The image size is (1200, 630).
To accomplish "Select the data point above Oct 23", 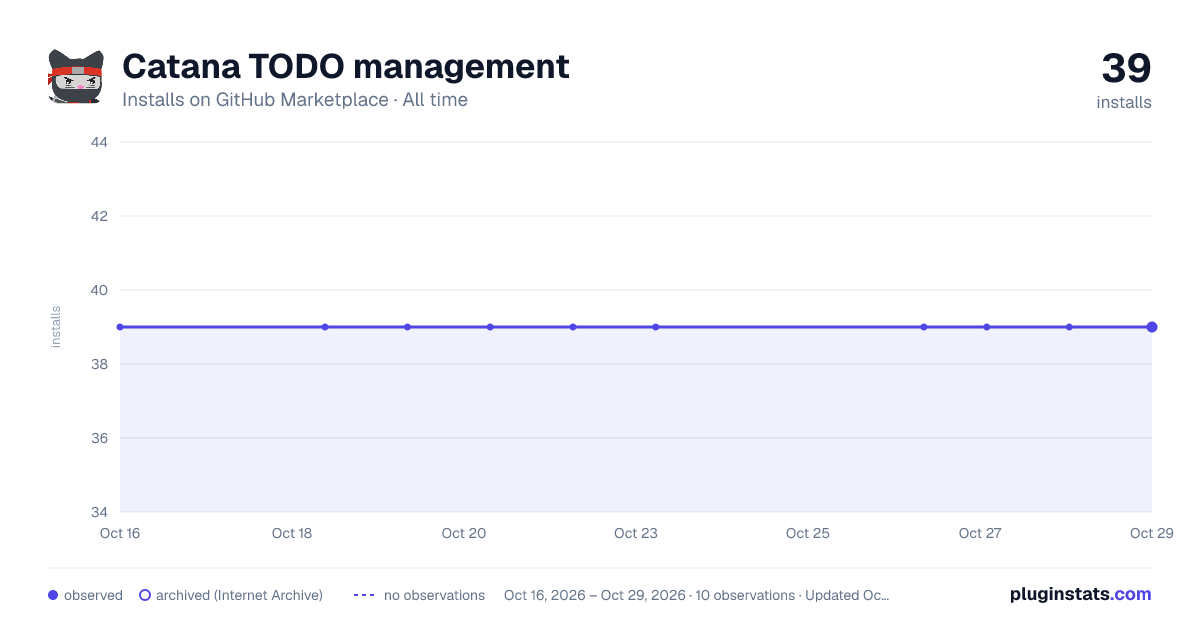I will 656,327.
